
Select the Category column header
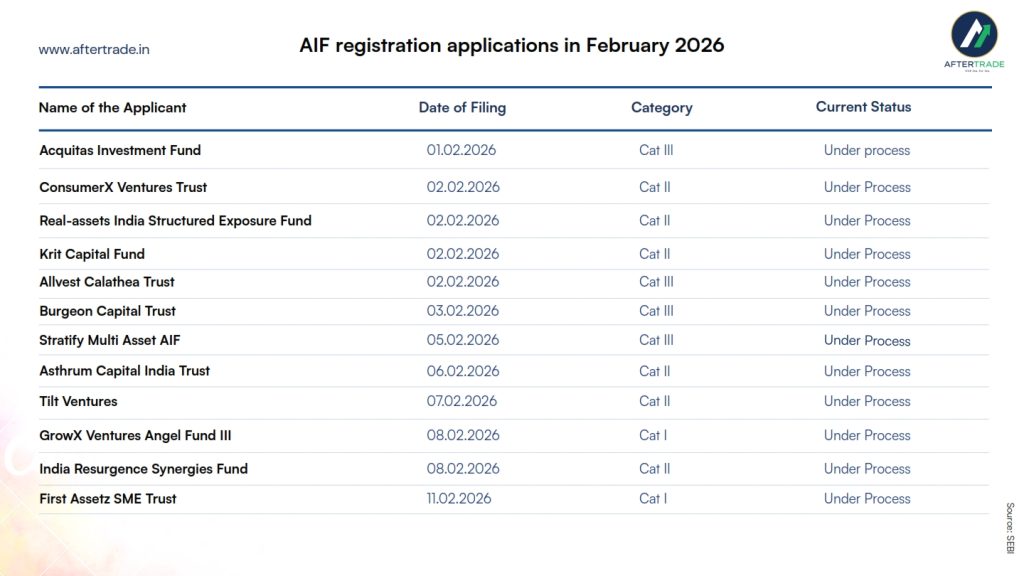tap(661, 107)
